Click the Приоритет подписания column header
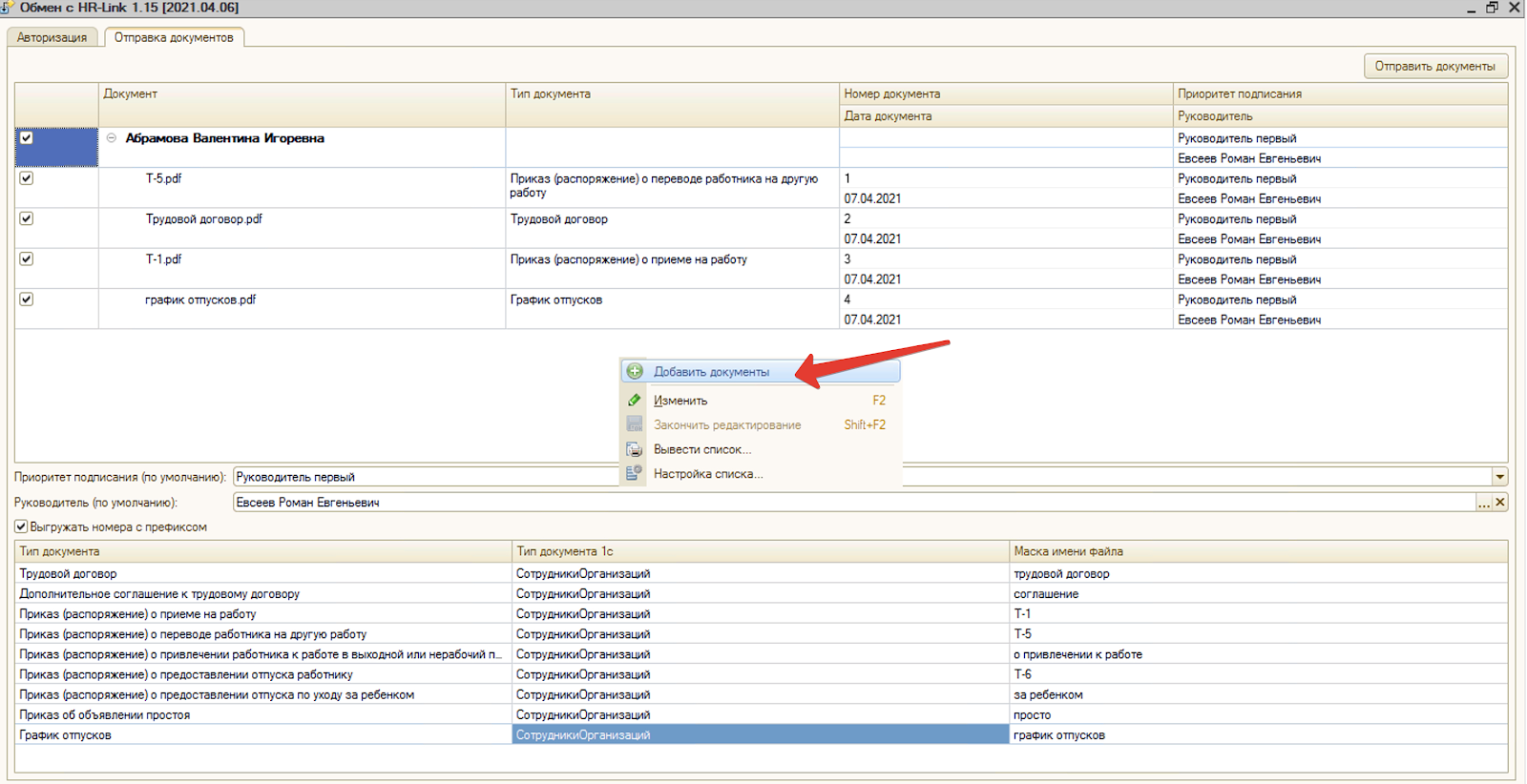 click(1340, 93)
